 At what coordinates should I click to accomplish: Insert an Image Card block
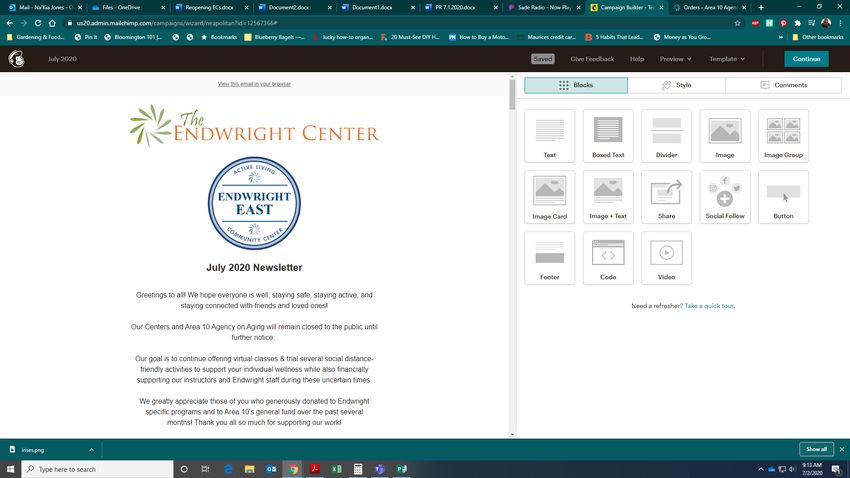(550, 197)
